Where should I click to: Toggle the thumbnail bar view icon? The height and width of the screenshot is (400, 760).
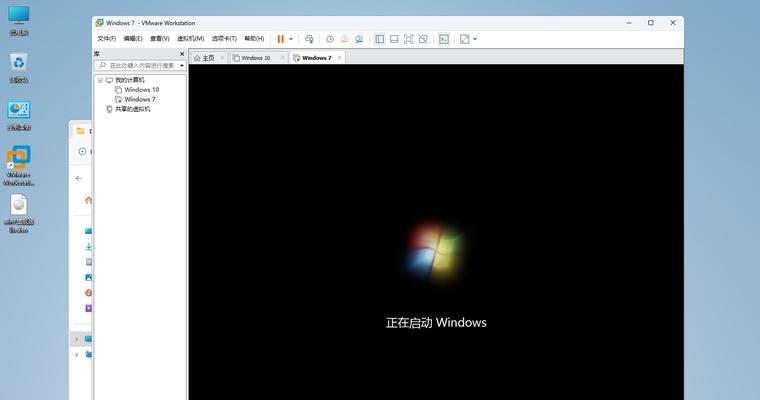[x=394, y=39]
